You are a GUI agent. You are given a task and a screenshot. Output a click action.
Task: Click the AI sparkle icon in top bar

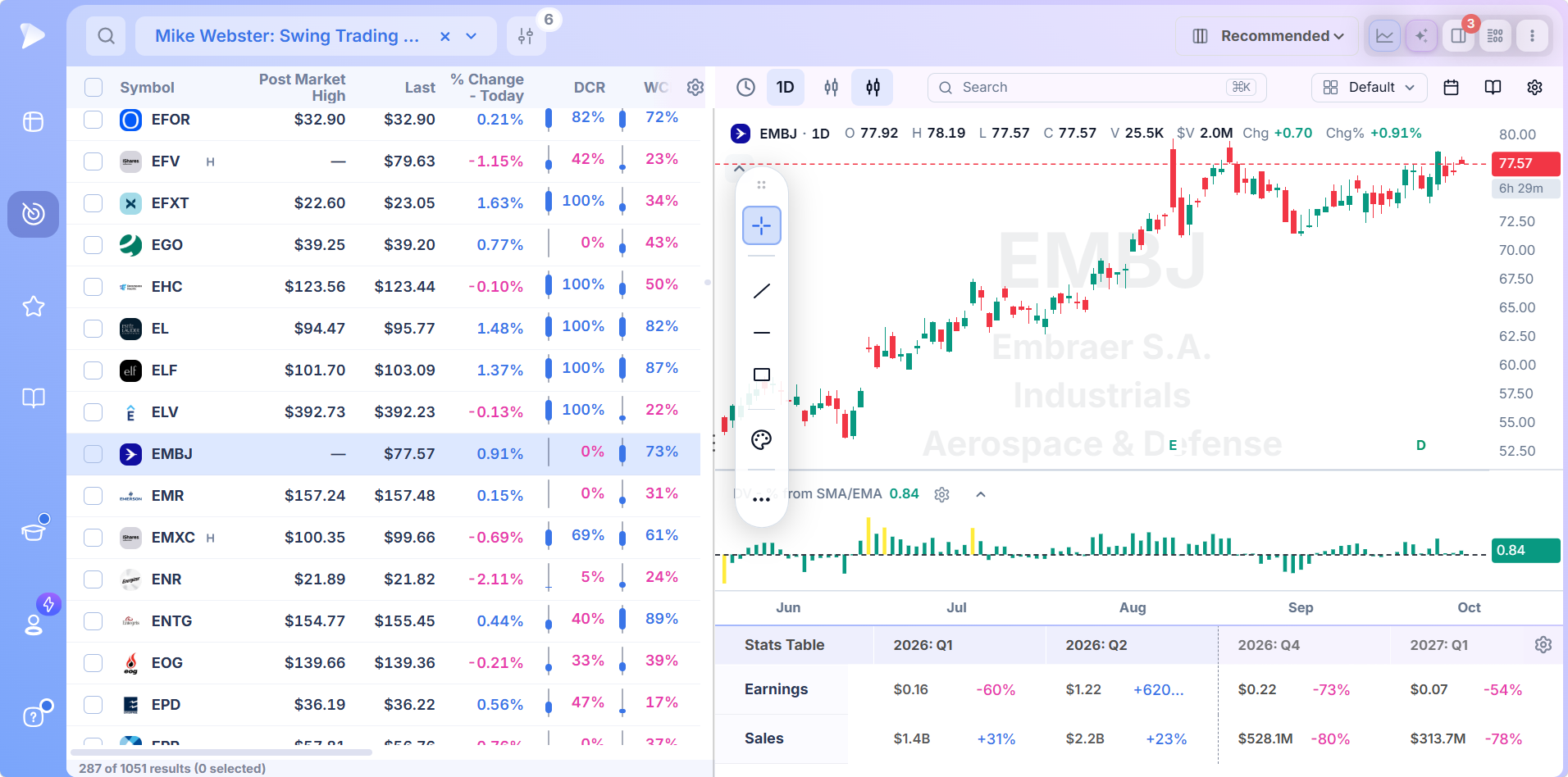(1421, 36)
